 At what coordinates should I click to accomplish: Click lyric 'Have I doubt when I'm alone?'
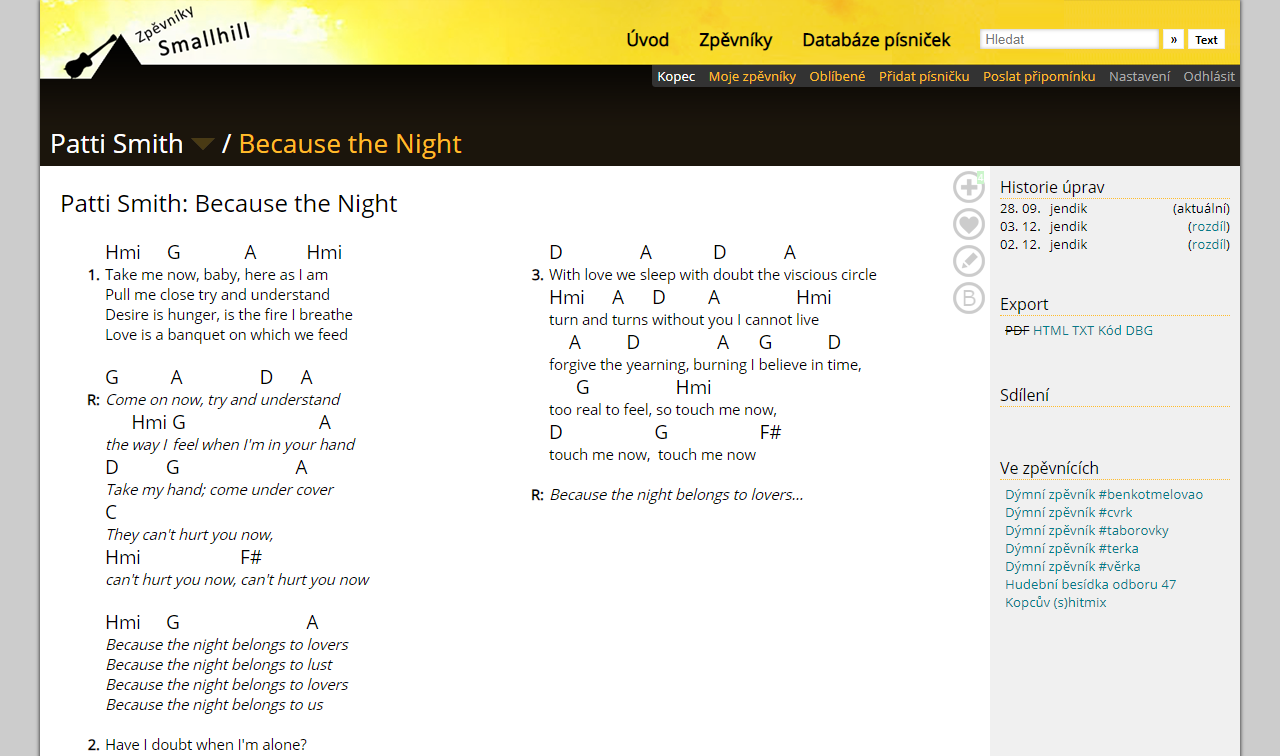(x=206, y=744)
